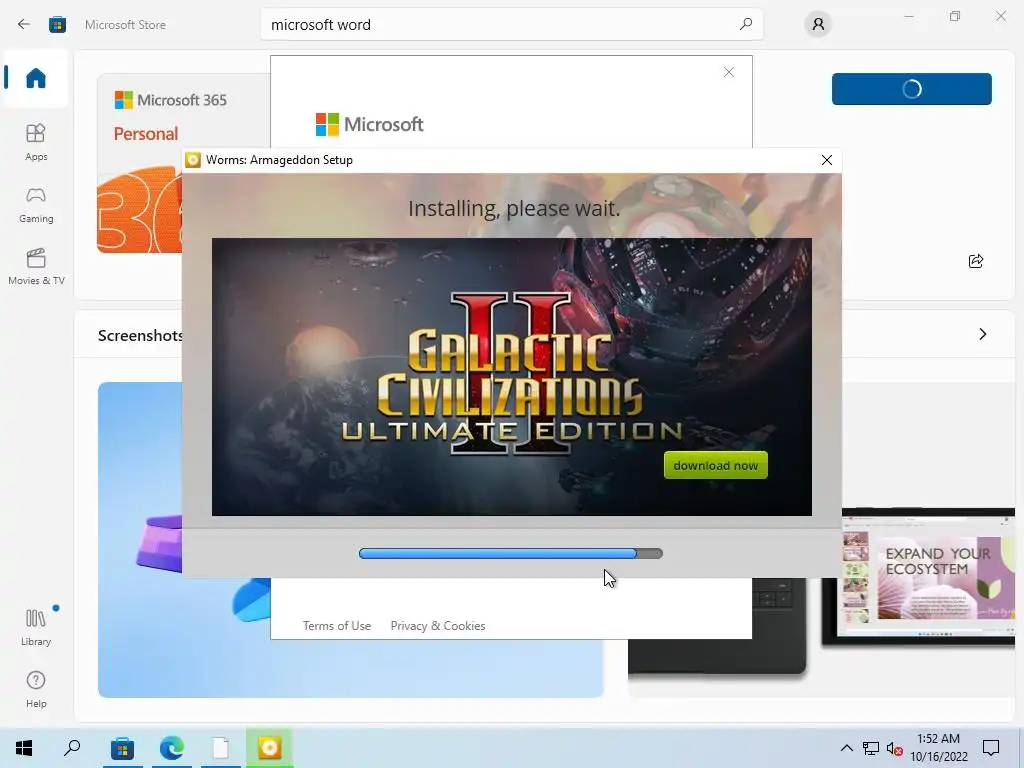The image size is (1024, 768).
Task: Close the Microsoft Store window
Action: click(x=1000, y=16)
